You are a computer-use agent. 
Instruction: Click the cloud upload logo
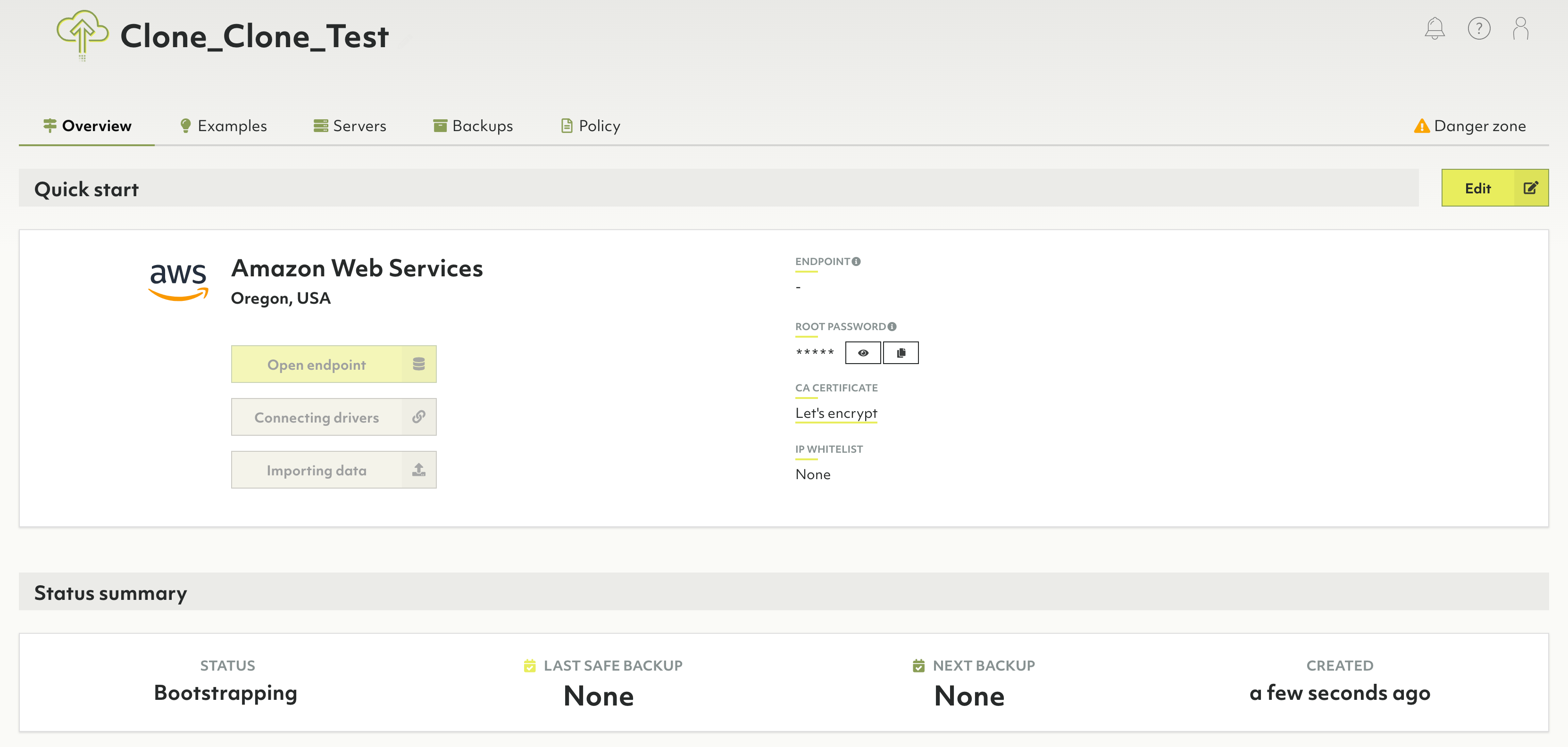pos(82,33)
